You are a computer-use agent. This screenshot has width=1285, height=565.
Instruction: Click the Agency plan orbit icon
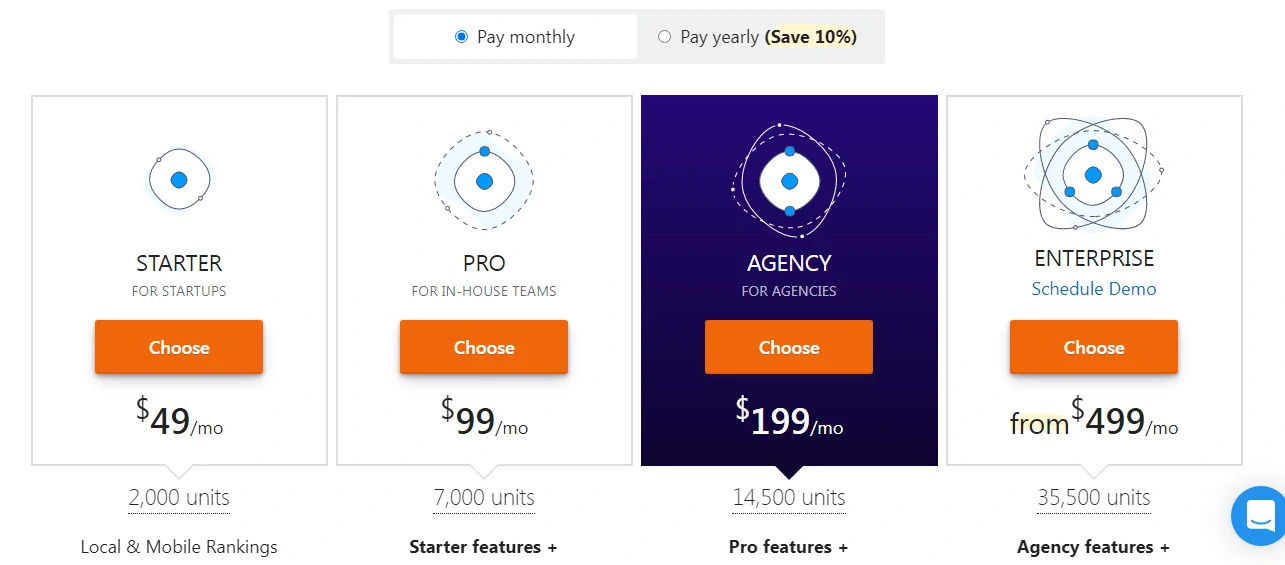pos(789,181)
